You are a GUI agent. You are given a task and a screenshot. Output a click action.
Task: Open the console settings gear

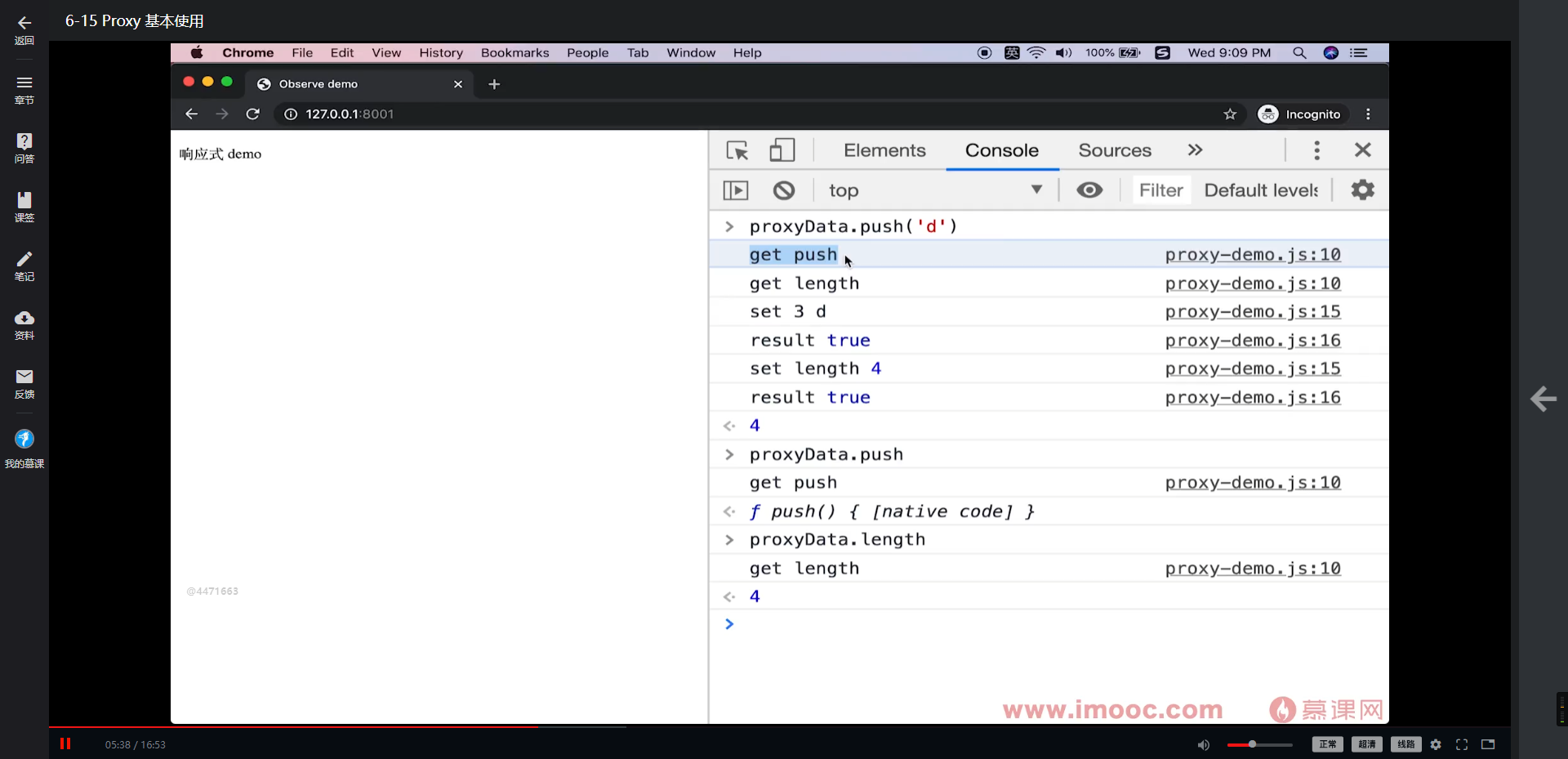pyautogui.click(x=1363, y=190)
